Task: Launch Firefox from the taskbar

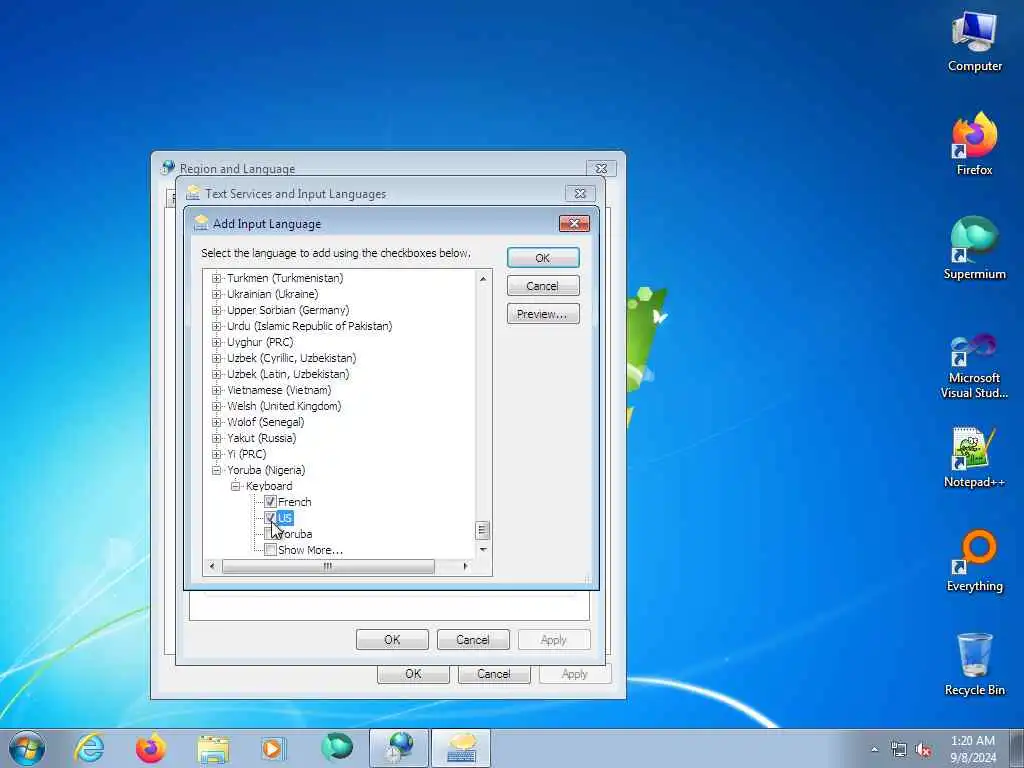Action: pyautogui.click(x=151, y=748)
